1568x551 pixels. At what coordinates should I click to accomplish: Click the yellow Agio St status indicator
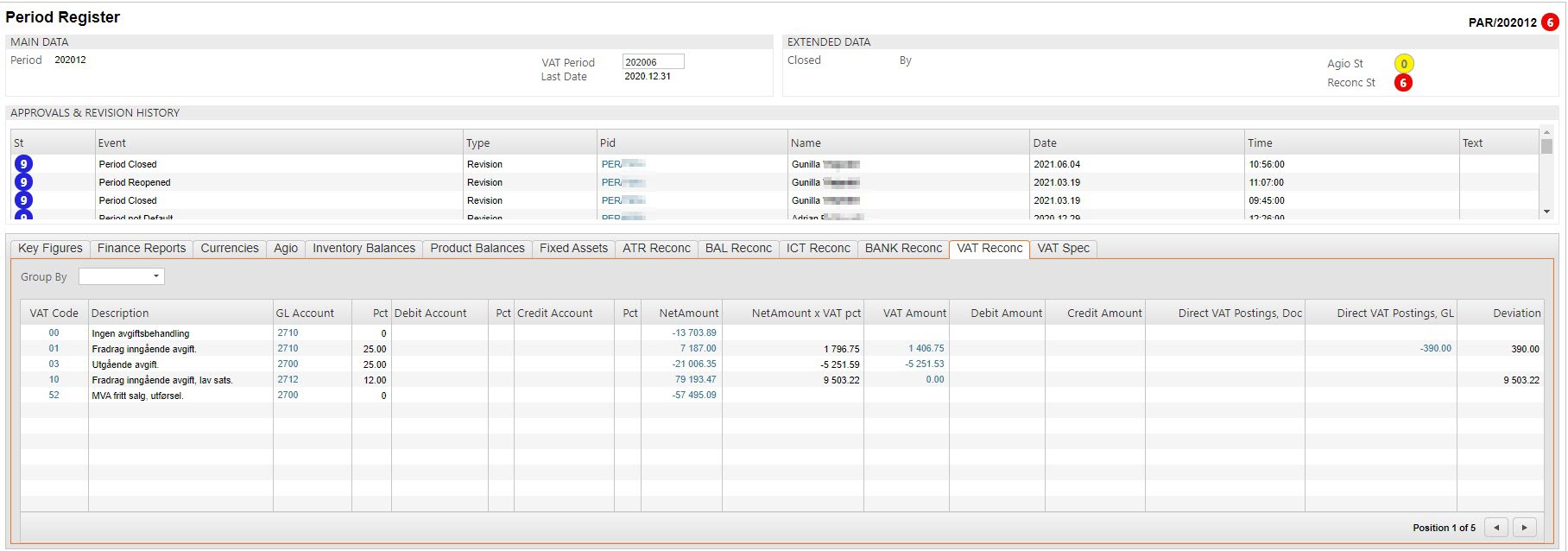point(1403,64)
